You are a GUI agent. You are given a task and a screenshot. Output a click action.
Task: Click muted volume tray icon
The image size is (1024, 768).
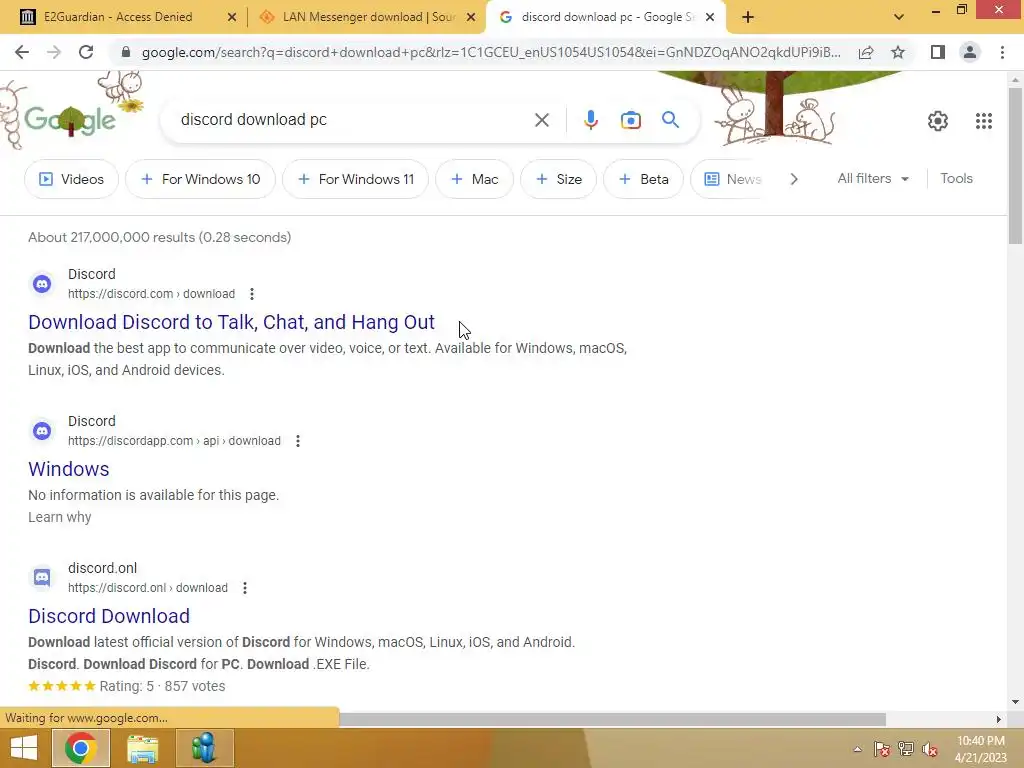pos(930,749)
